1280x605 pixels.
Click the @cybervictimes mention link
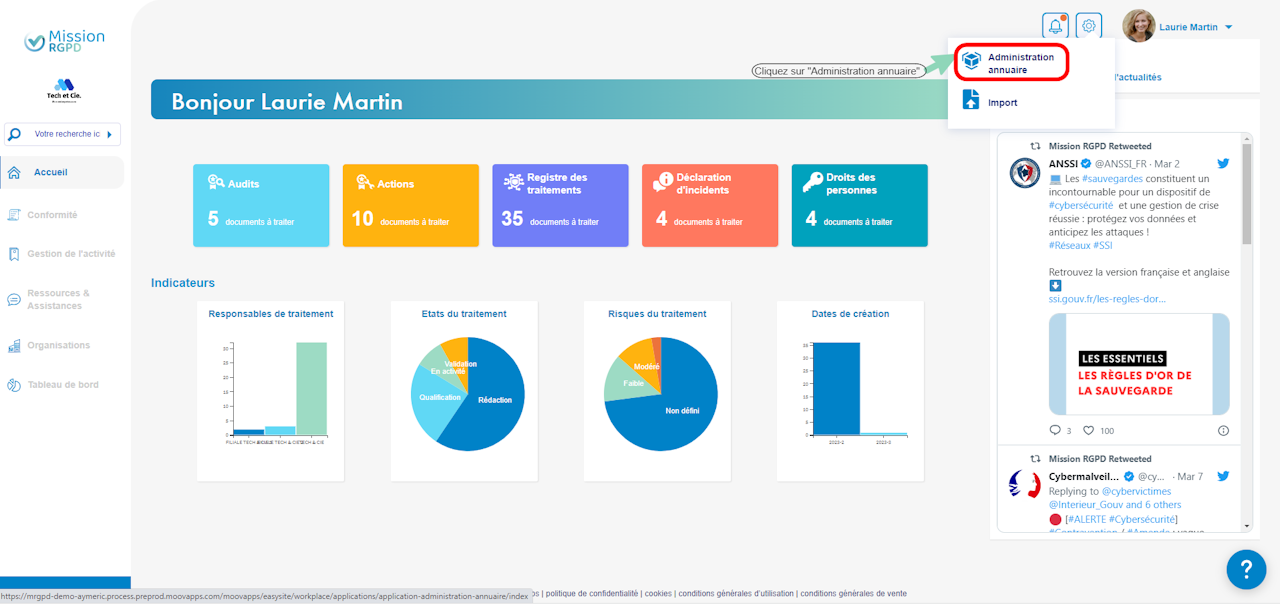(1138, 491)
